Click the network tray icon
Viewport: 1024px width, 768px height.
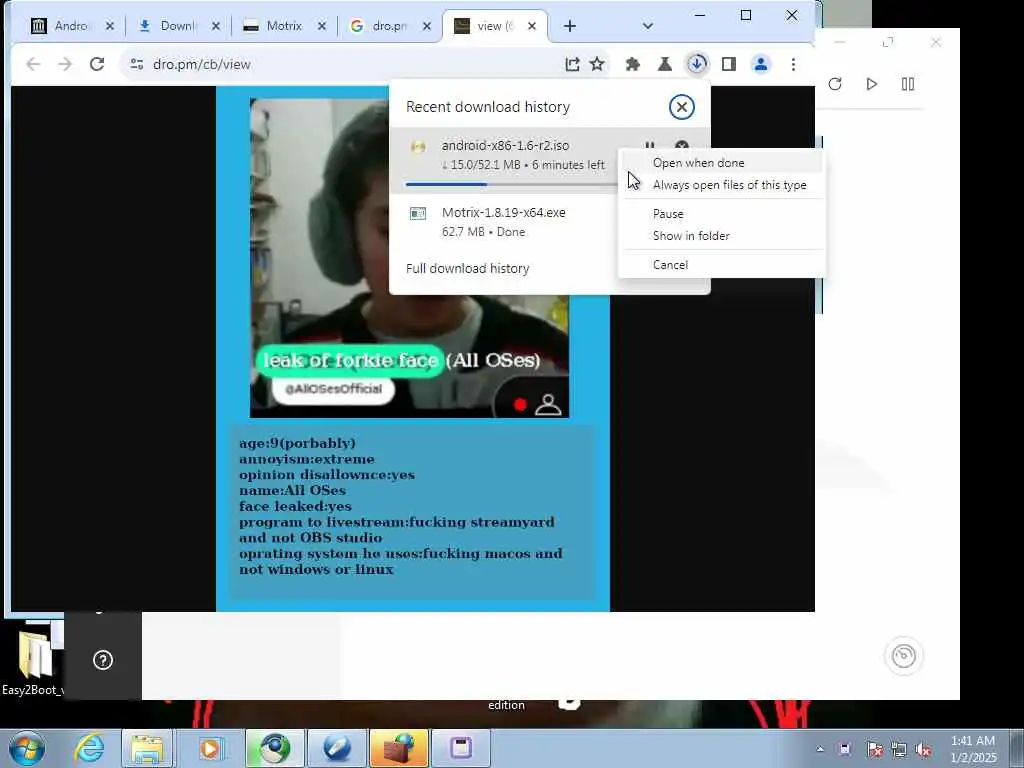pos(899,749)
